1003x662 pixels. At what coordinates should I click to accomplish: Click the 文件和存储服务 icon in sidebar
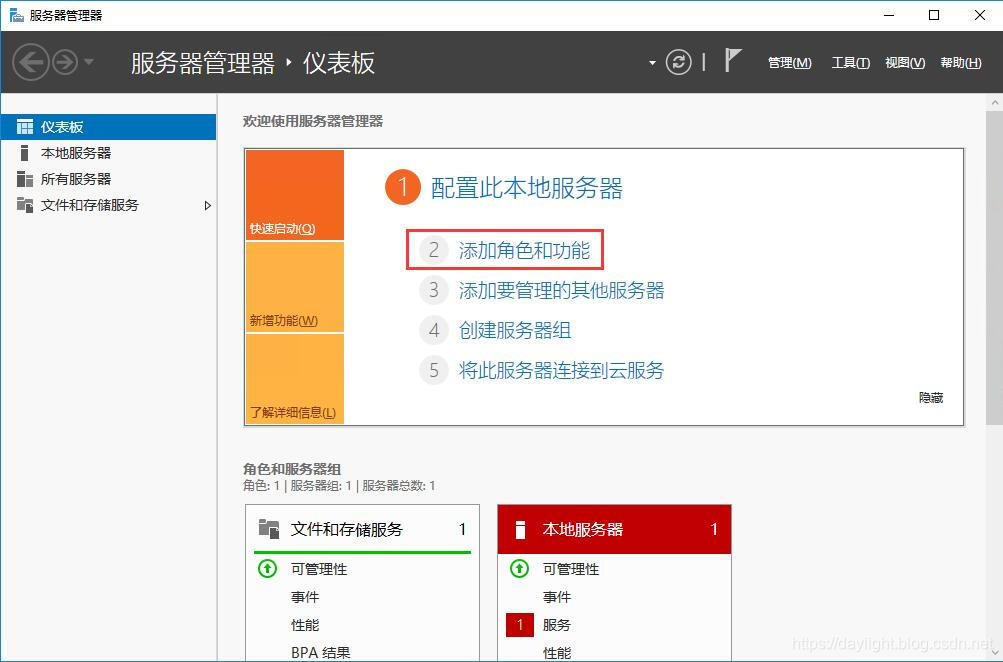pos(25,205)
